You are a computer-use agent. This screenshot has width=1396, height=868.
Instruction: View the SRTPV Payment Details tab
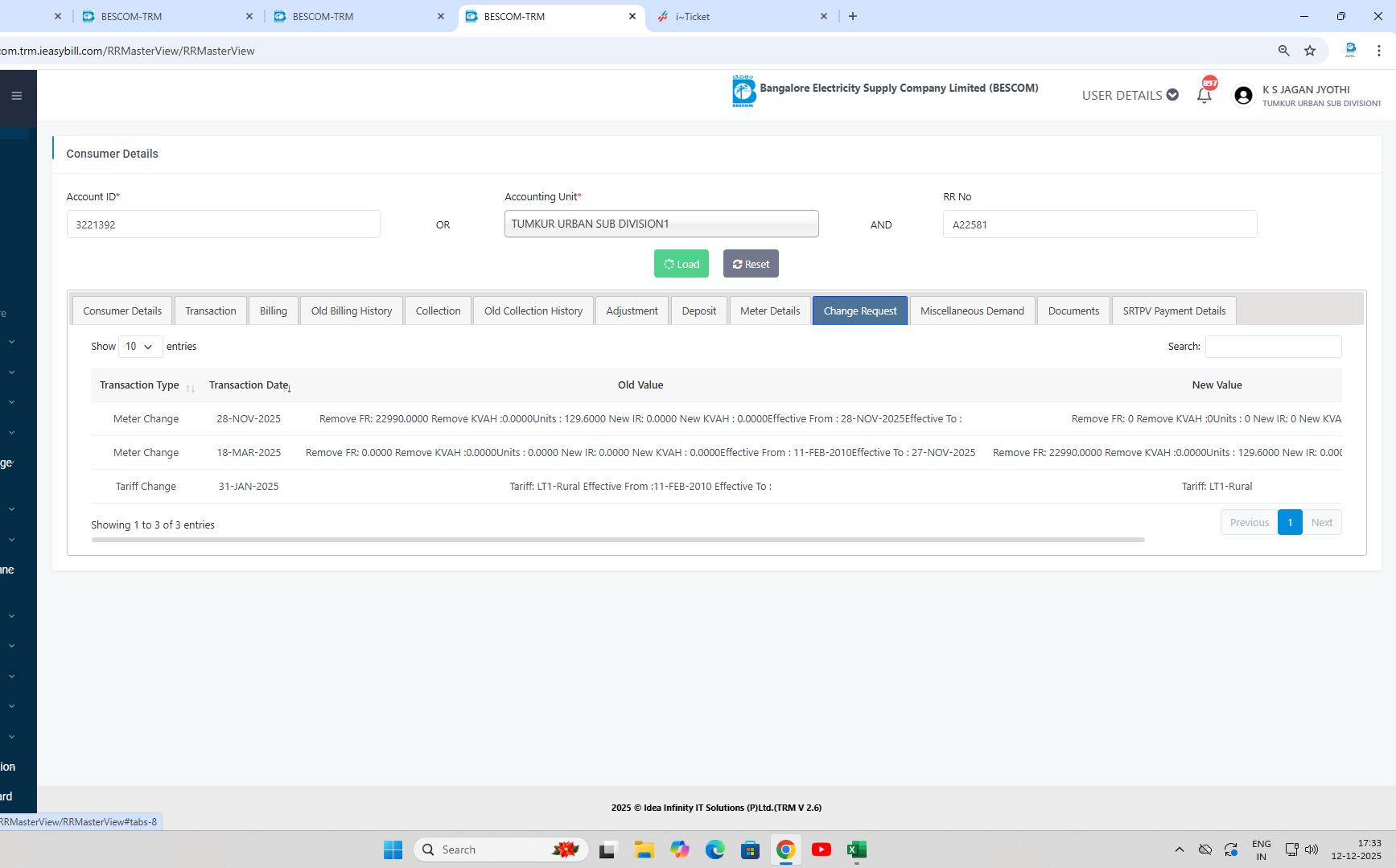[x=1175, y=311]
